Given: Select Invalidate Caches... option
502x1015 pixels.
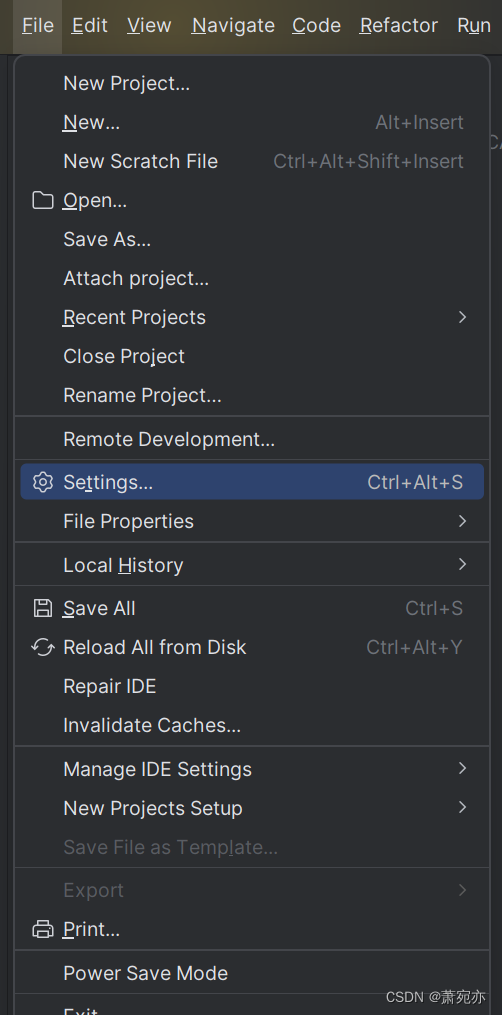Looking at the screenshot, I should click(x=252, y=725).
